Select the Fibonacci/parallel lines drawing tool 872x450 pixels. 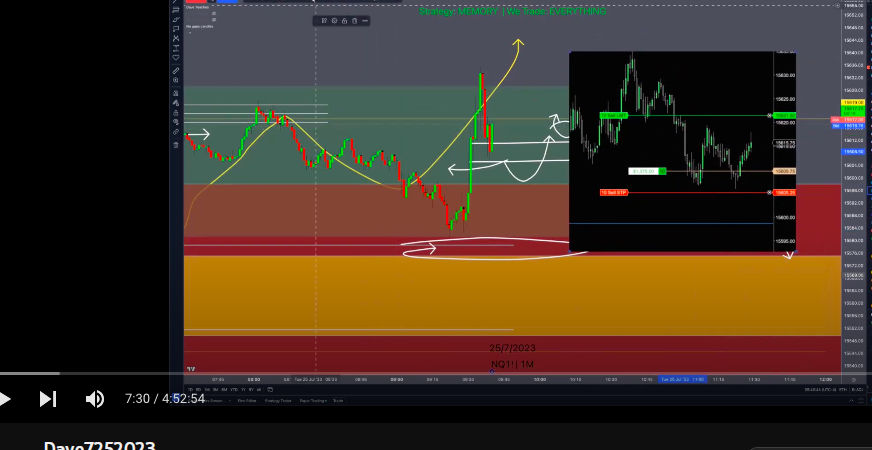tap(176, 9)
